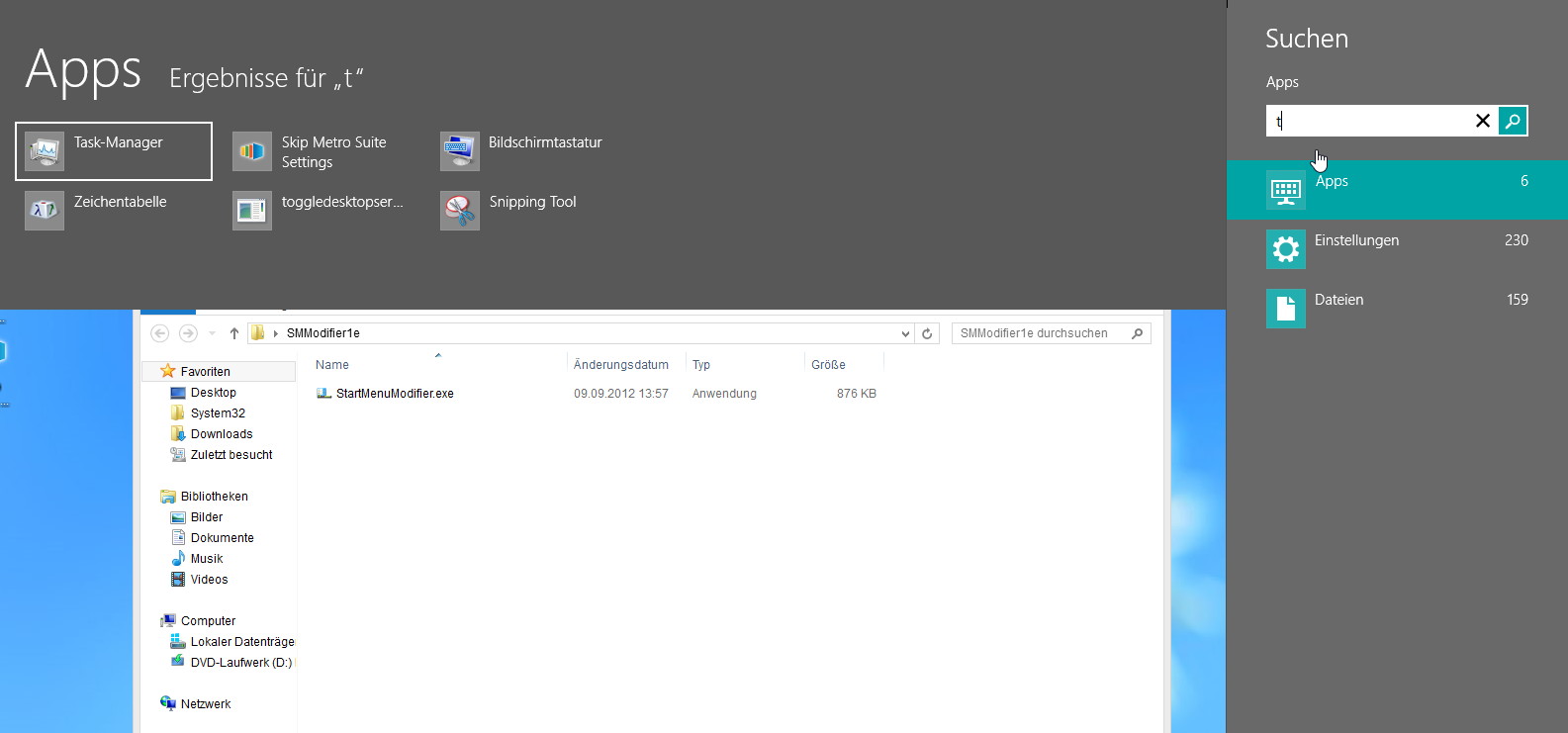The height and width of the screenshot is (733, 1568).
Task: Open Lokaler Datenträger drive
Action: [x=241, y=642]
